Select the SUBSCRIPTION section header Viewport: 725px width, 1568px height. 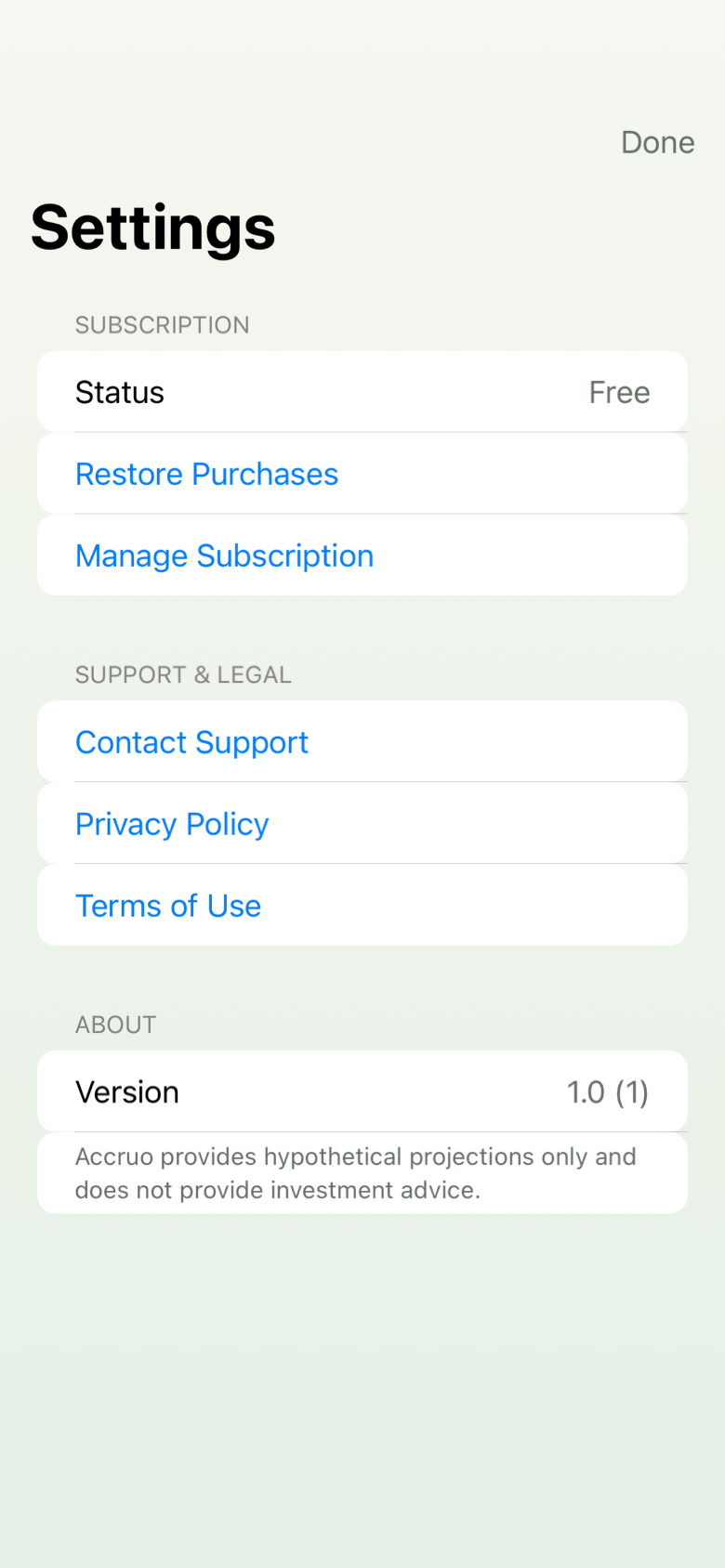pyautogui.click(x=162, y=324)
